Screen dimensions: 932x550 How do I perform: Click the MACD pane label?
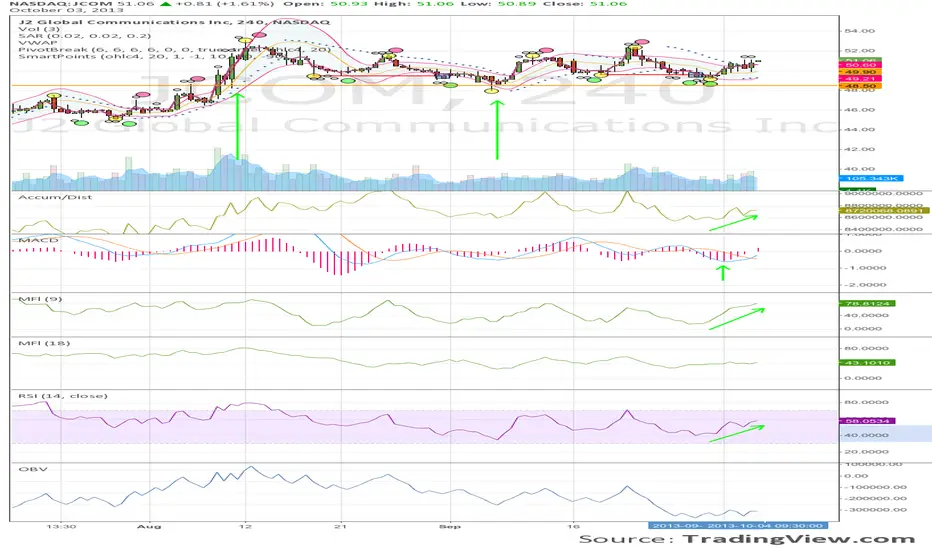(x=38, y=240)
